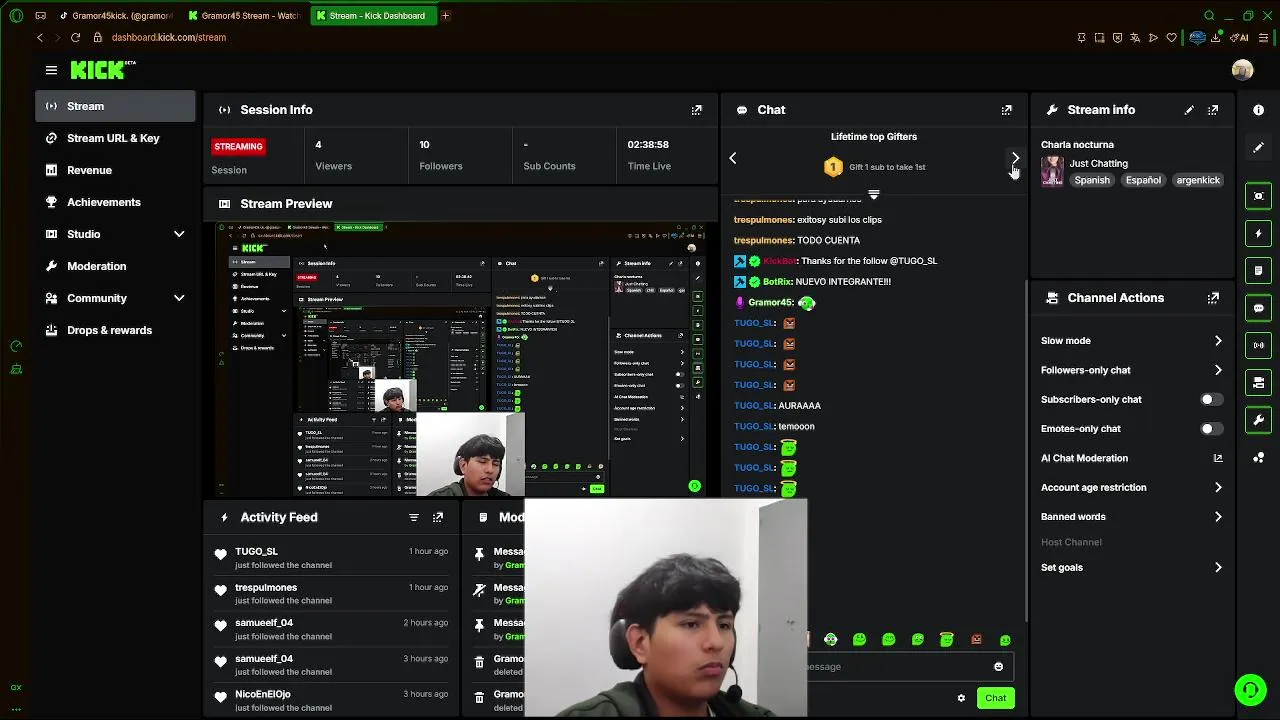Image resolution: width=1280 pixels, height=720 pixels.
Task: Open Account age restriction options
Action: pyautogui.click(x=1131, y=488)
